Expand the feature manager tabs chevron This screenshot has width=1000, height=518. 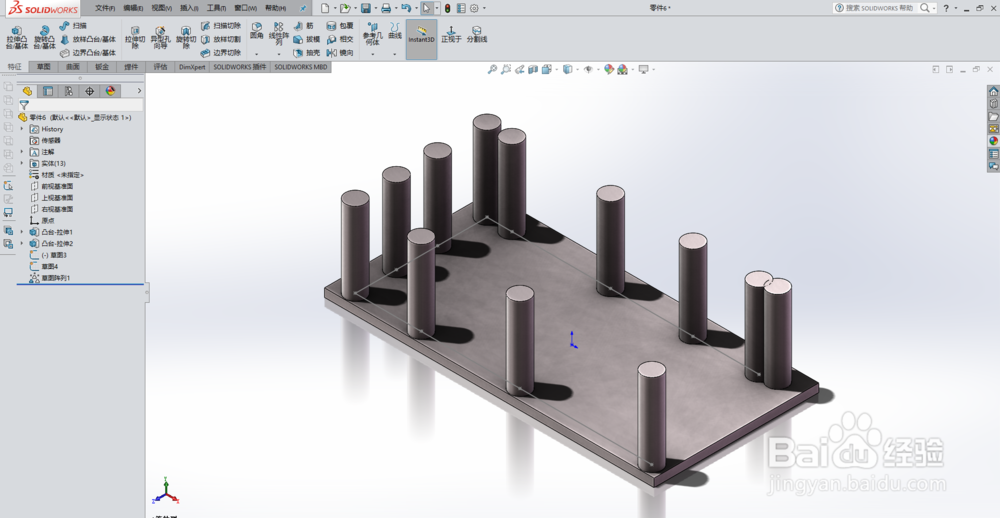click(139, 91)
